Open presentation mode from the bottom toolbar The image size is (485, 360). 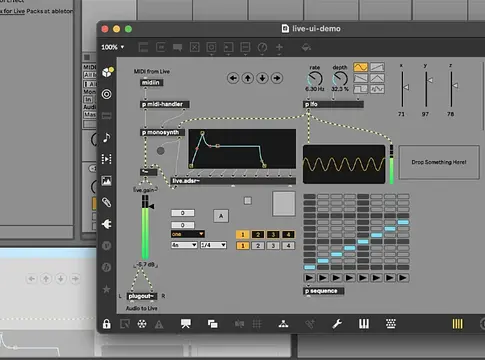point(186,324)
